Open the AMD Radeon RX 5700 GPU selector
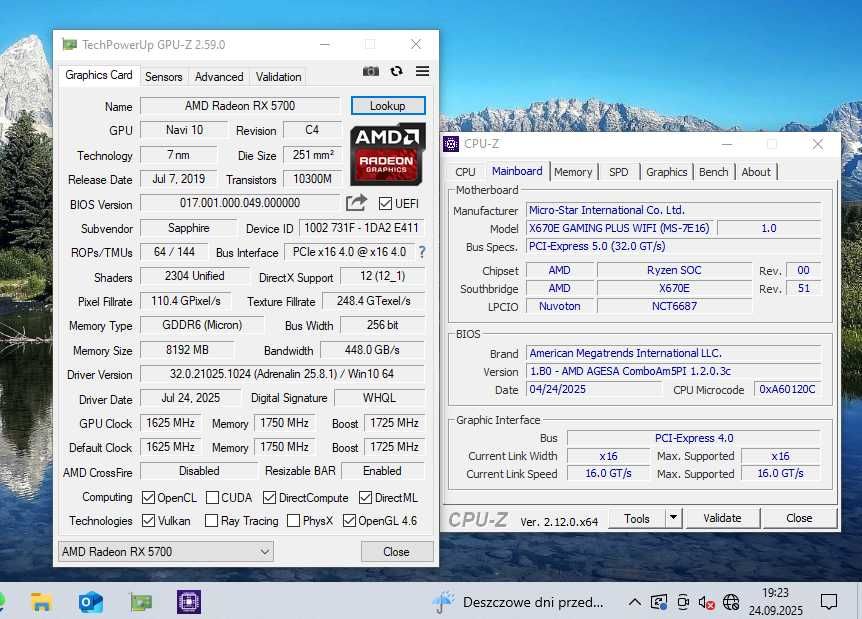 [x=165, y=551]
